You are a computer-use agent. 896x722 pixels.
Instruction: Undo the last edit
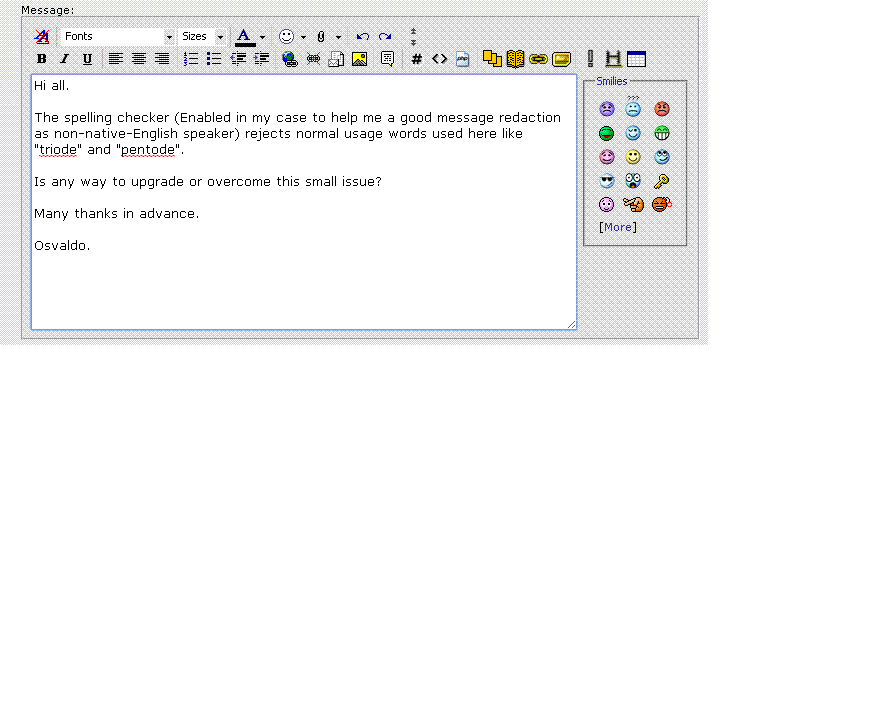coord(362,37)
